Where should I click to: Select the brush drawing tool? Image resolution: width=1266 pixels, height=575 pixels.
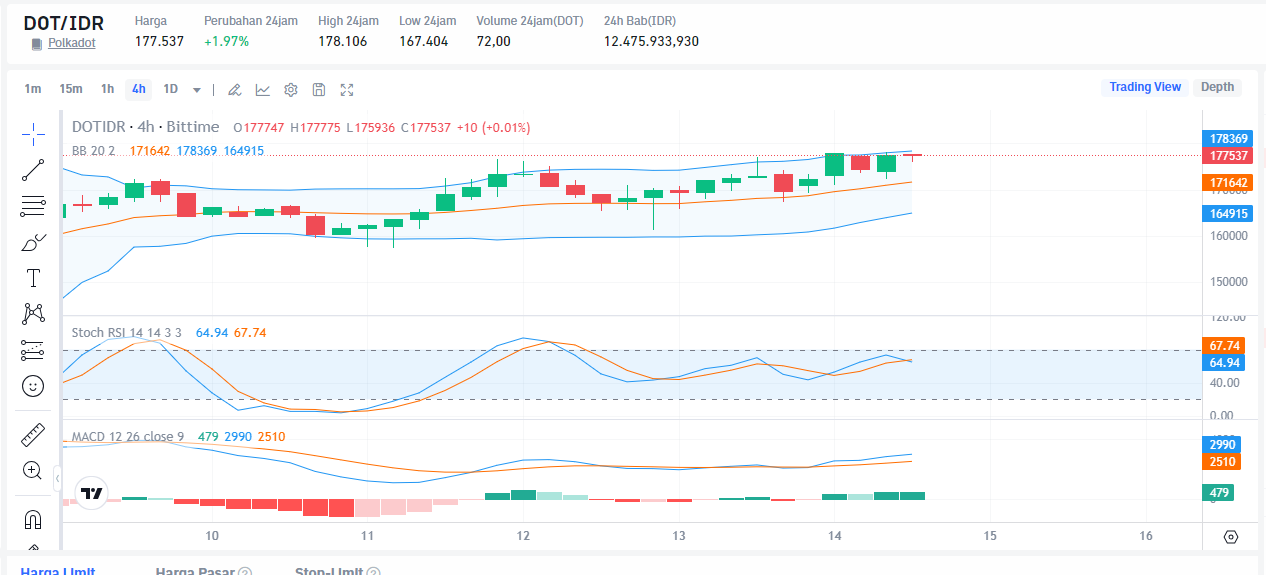(33, 242)
